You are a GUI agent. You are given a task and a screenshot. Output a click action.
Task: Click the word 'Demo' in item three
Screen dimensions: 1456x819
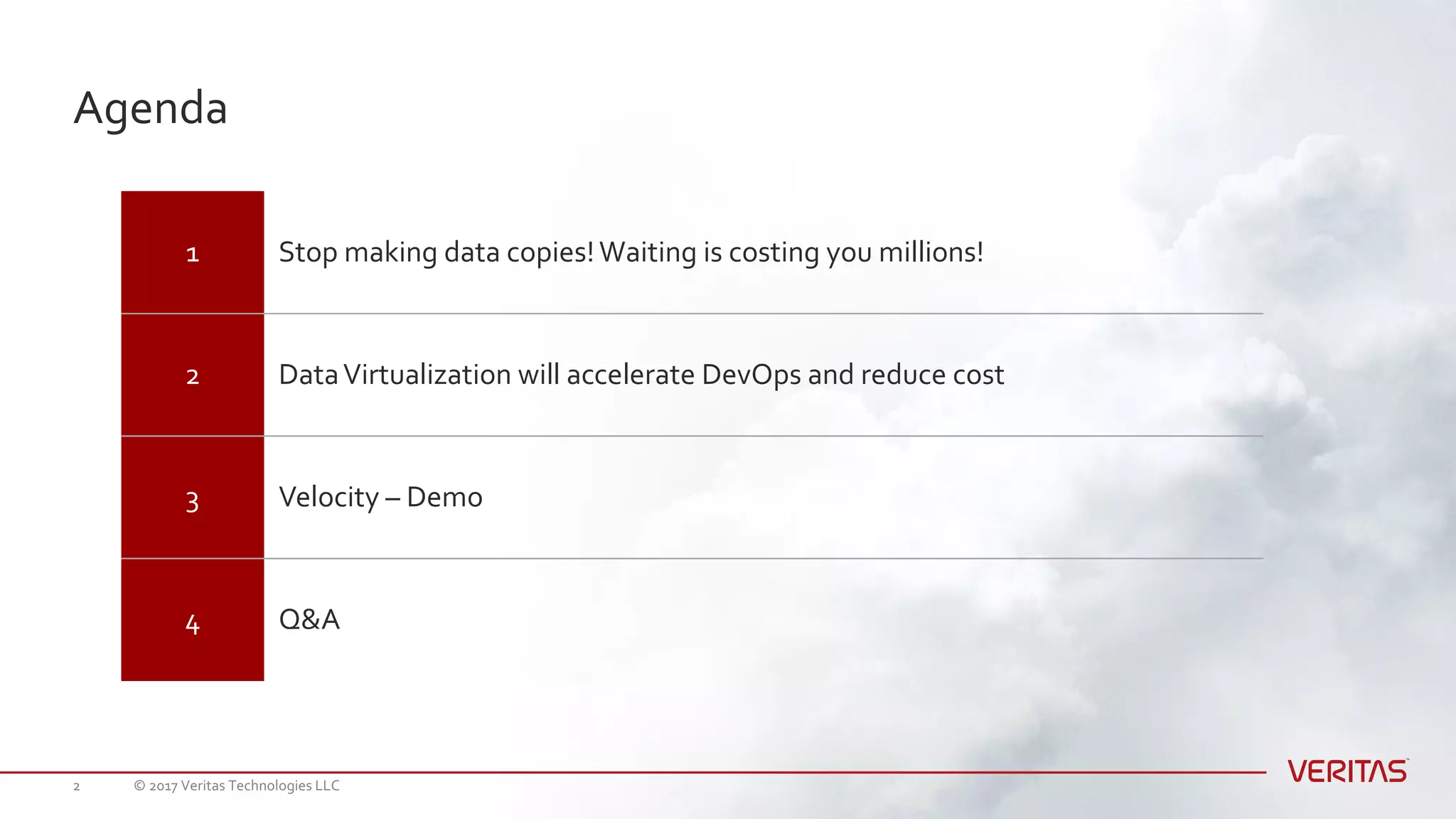click(x=444, y=497)
